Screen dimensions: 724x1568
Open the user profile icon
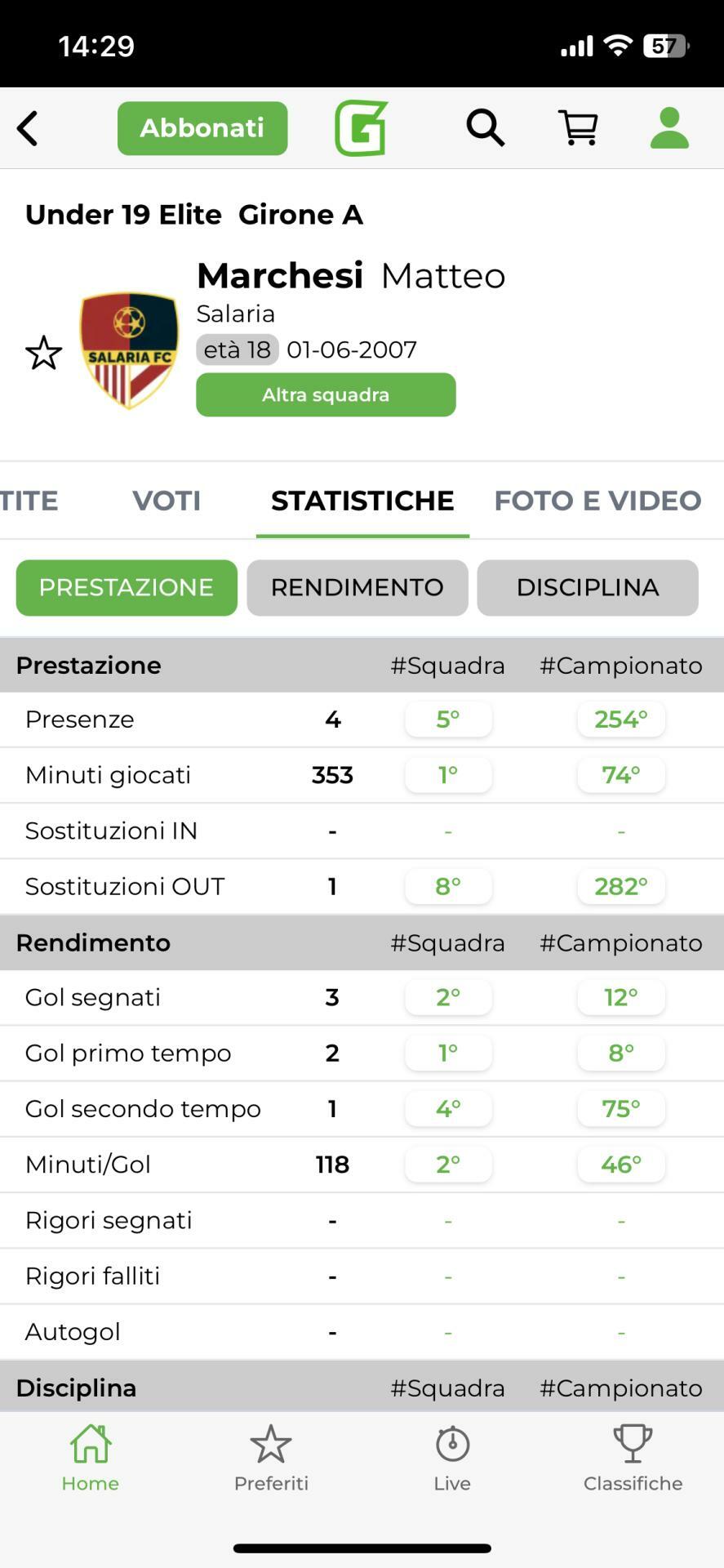click(669, 128)
